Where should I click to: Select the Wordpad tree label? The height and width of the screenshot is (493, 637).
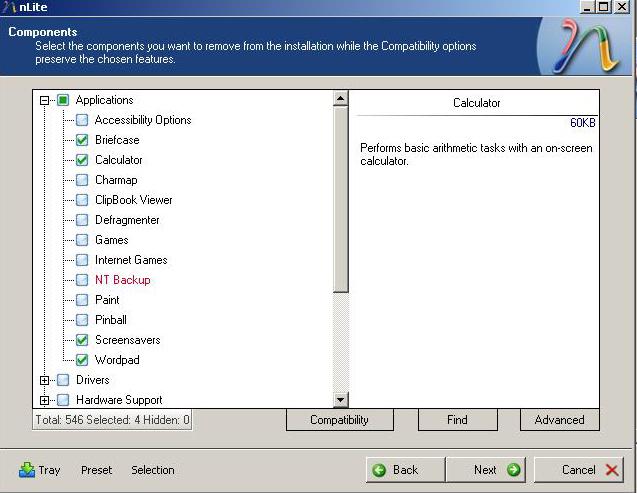117,360
